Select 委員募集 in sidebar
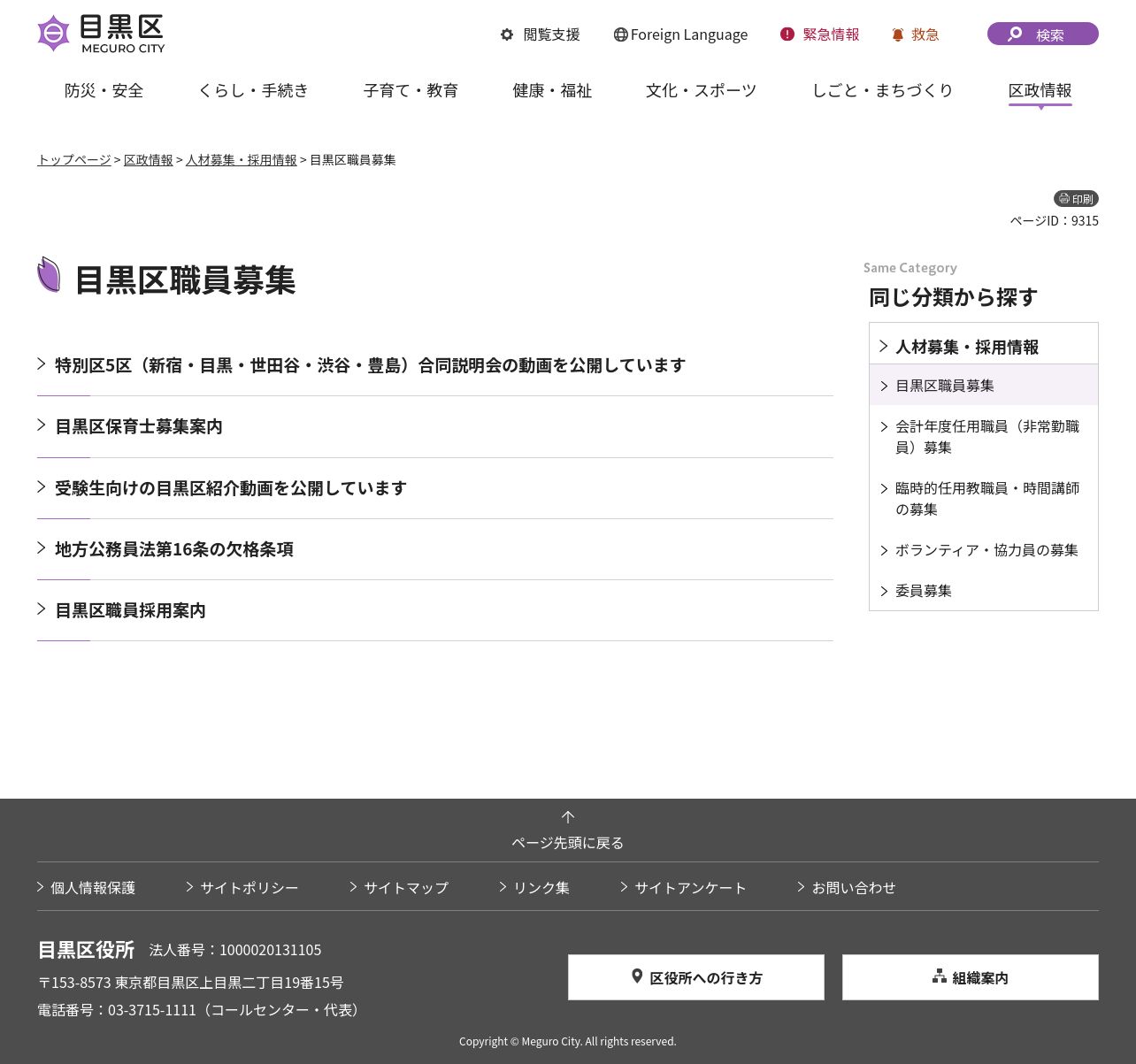The width and height of the screenshot is (1136, 1064). point(923,591)
